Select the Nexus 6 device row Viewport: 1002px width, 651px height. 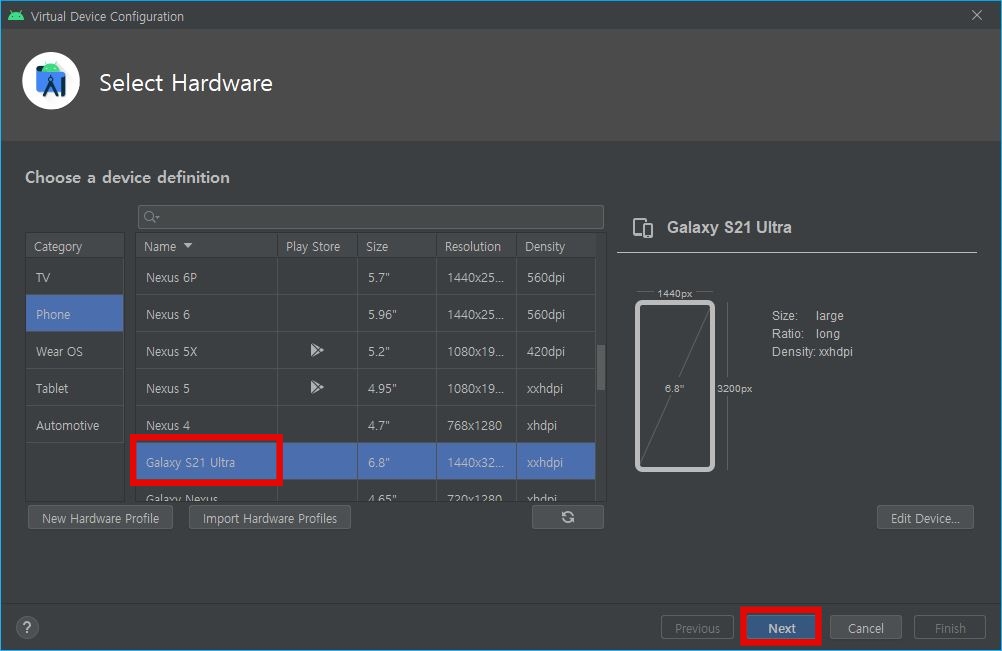click(366, 314)
